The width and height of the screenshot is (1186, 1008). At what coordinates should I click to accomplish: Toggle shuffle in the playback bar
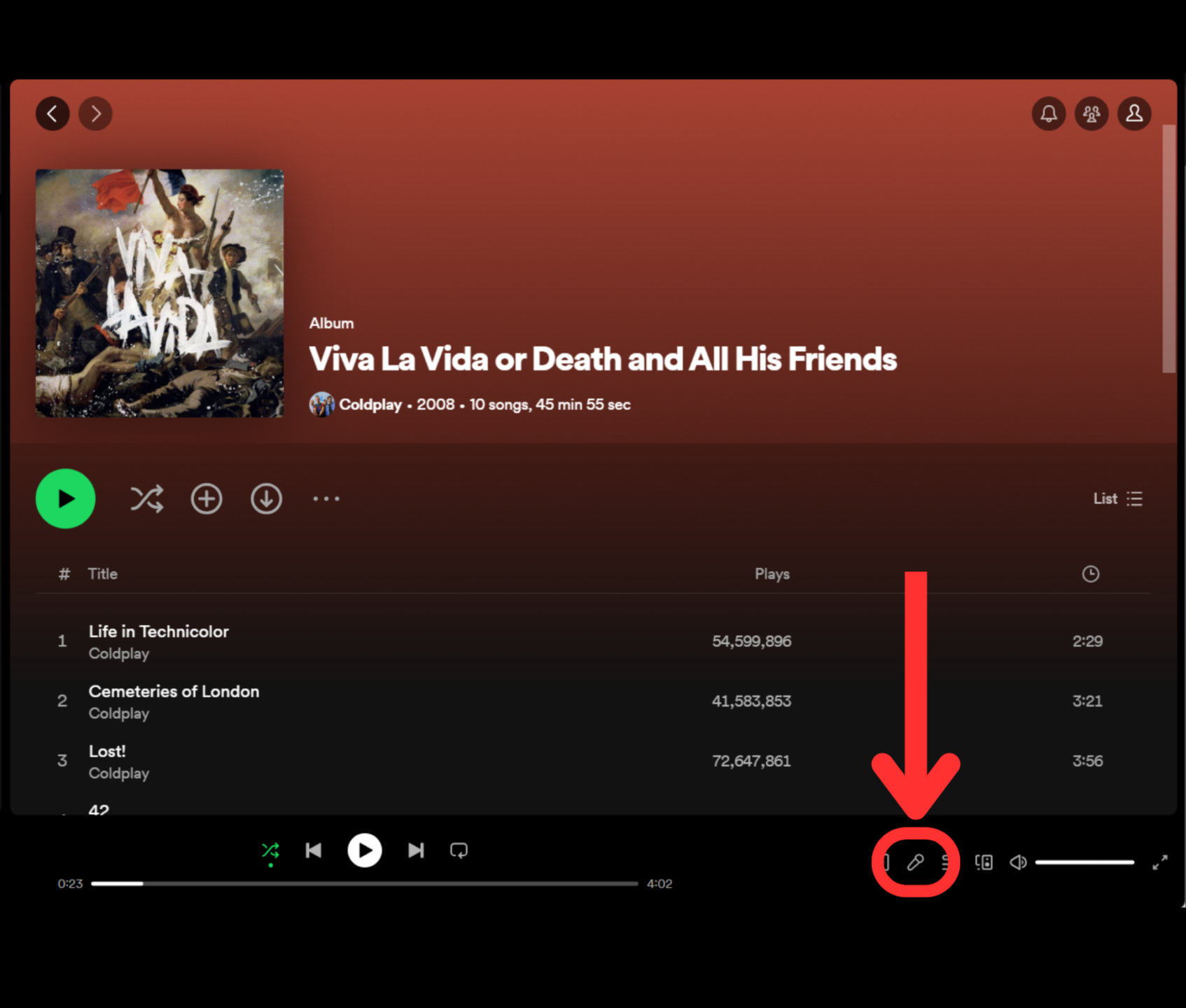click(271, 850)
